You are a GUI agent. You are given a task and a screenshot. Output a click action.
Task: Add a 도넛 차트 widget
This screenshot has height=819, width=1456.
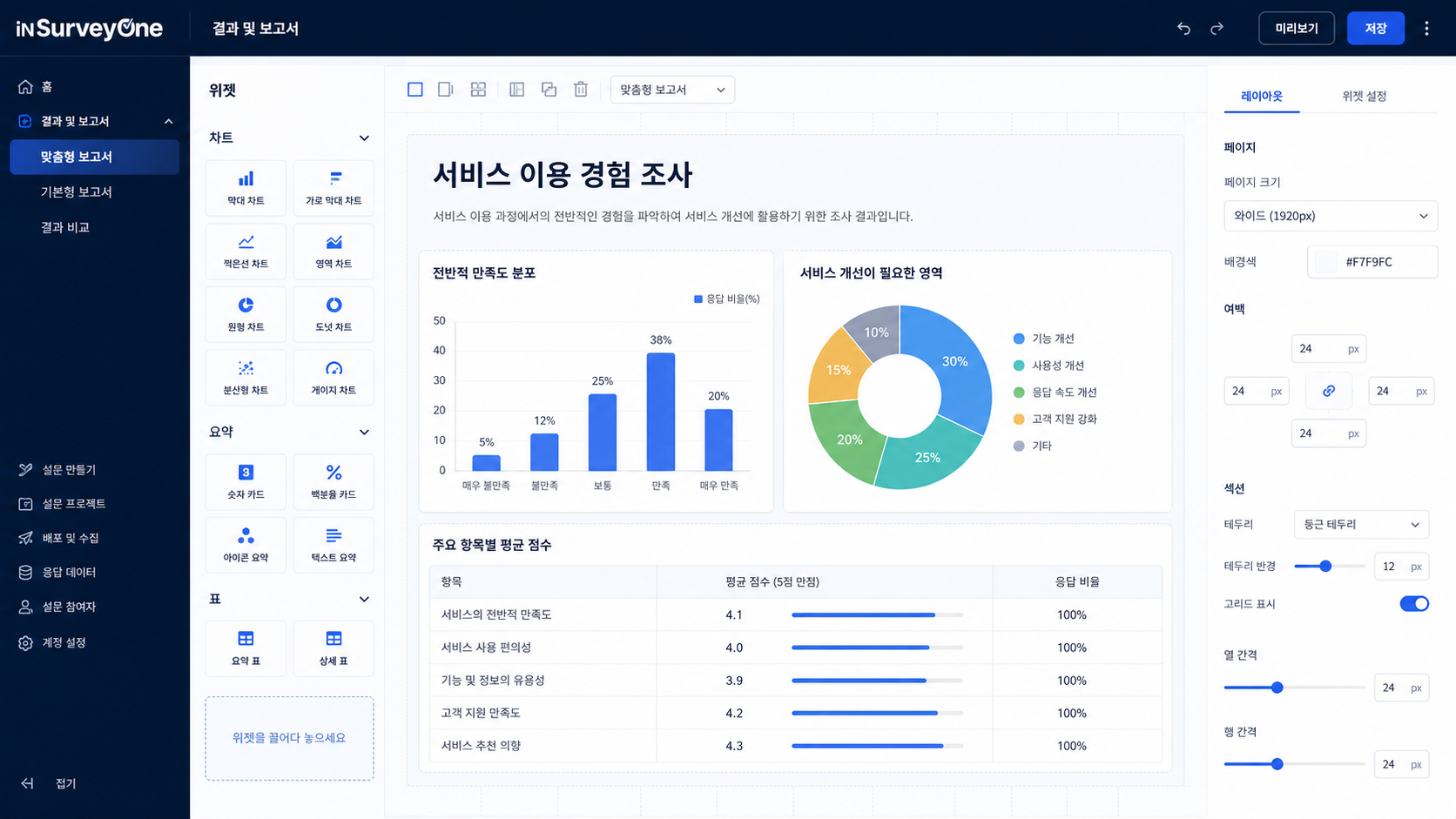(x=334, y=314)
